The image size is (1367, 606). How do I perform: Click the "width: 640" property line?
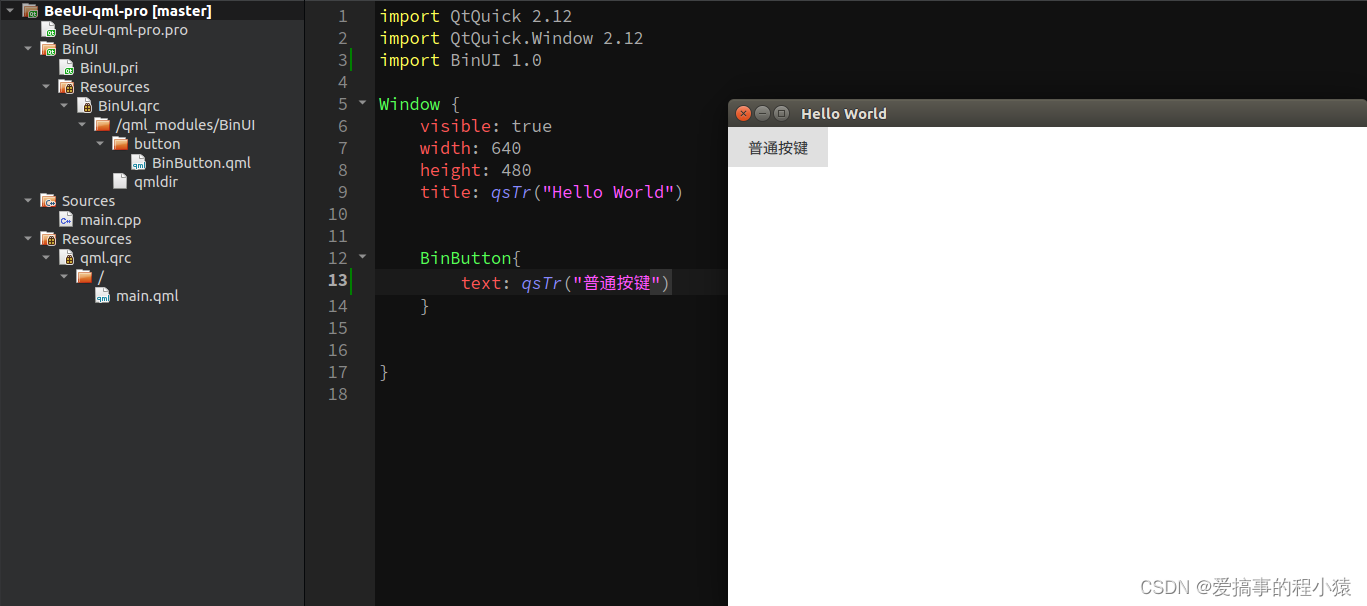pyautogui.click(x=470, y=148)
